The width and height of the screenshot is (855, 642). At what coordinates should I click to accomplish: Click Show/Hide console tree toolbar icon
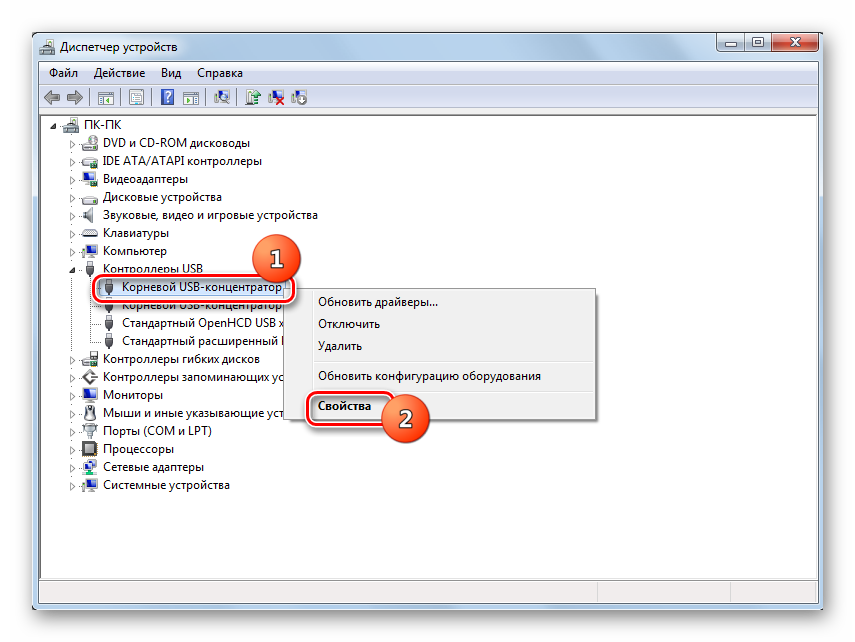click(105, 97)
